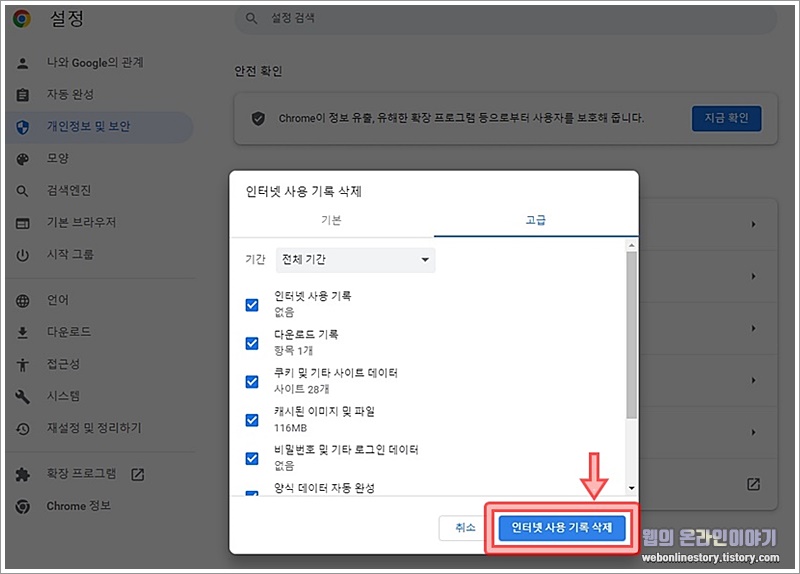Click the 취소 button in dialog
Viewport: 800px width, 574px height.
pos(465,528)
